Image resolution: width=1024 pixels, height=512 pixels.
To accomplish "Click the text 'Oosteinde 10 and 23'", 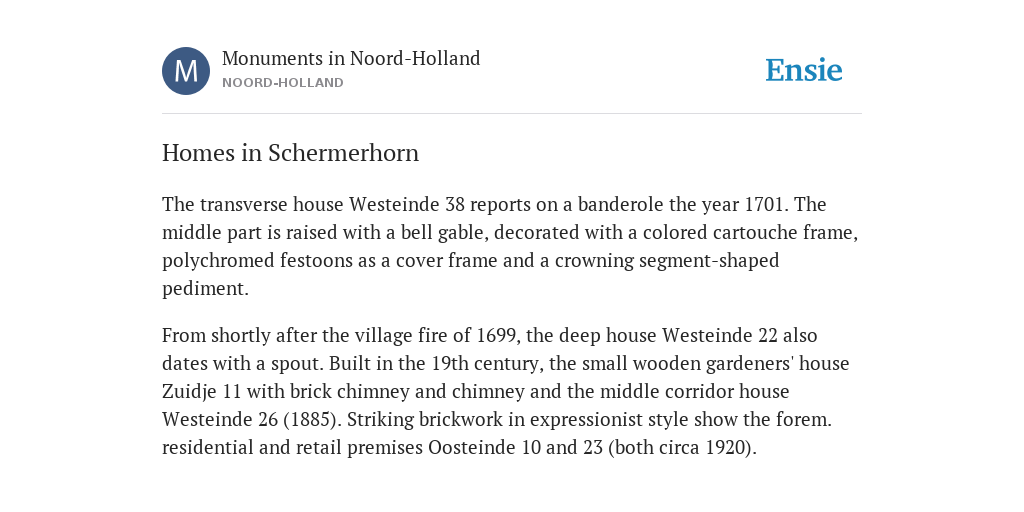I will (x=515, y=448).
